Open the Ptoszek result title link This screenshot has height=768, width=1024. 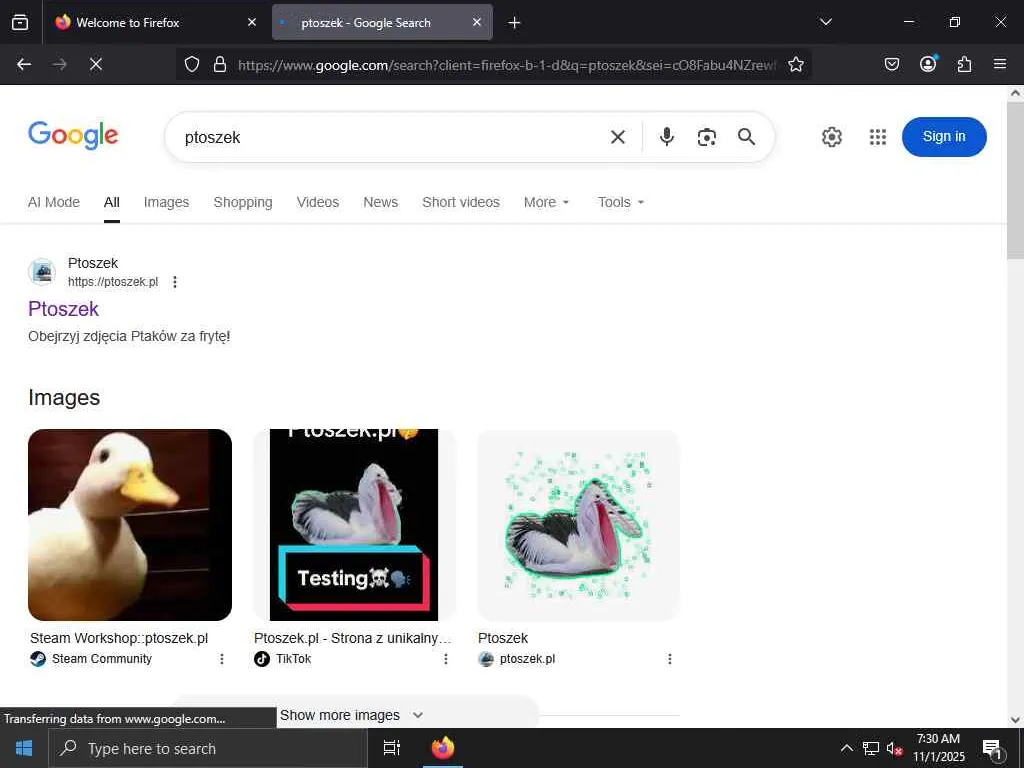coord(63,309)
